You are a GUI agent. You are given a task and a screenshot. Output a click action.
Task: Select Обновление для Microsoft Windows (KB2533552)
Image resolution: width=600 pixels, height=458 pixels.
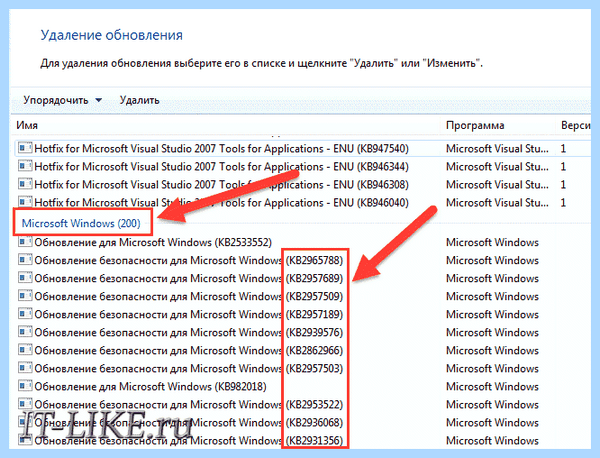(x=153, y=242)
